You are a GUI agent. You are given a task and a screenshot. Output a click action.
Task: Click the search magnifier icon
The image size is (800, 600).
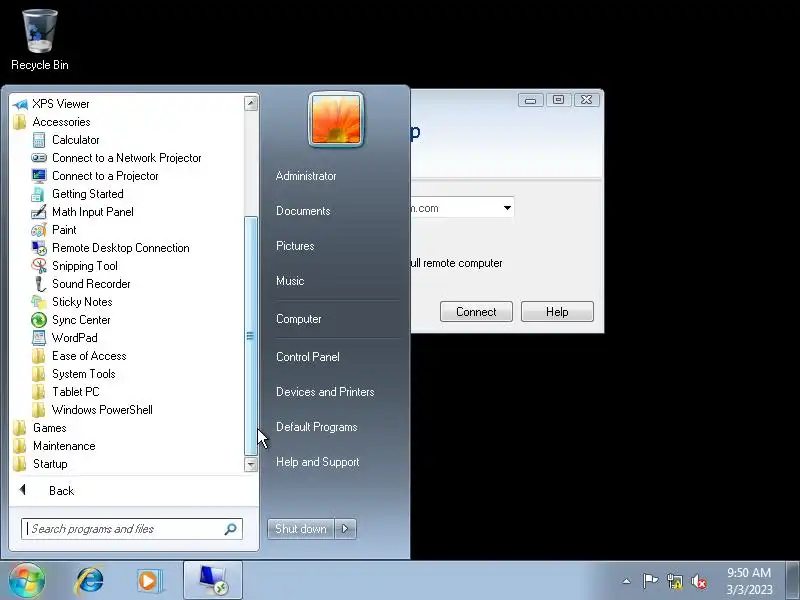231,529
